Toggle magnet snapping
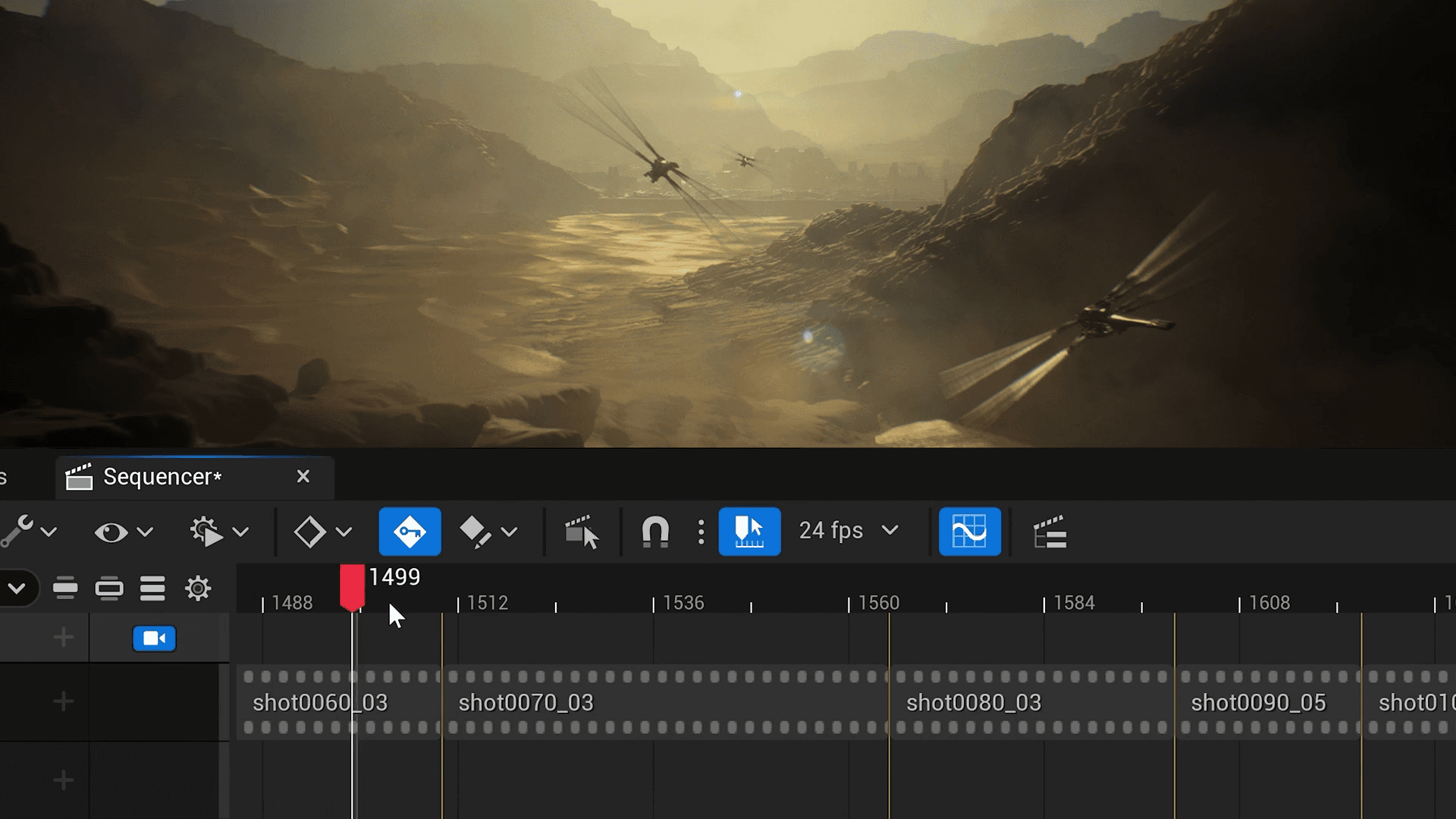 coord(655,532)
